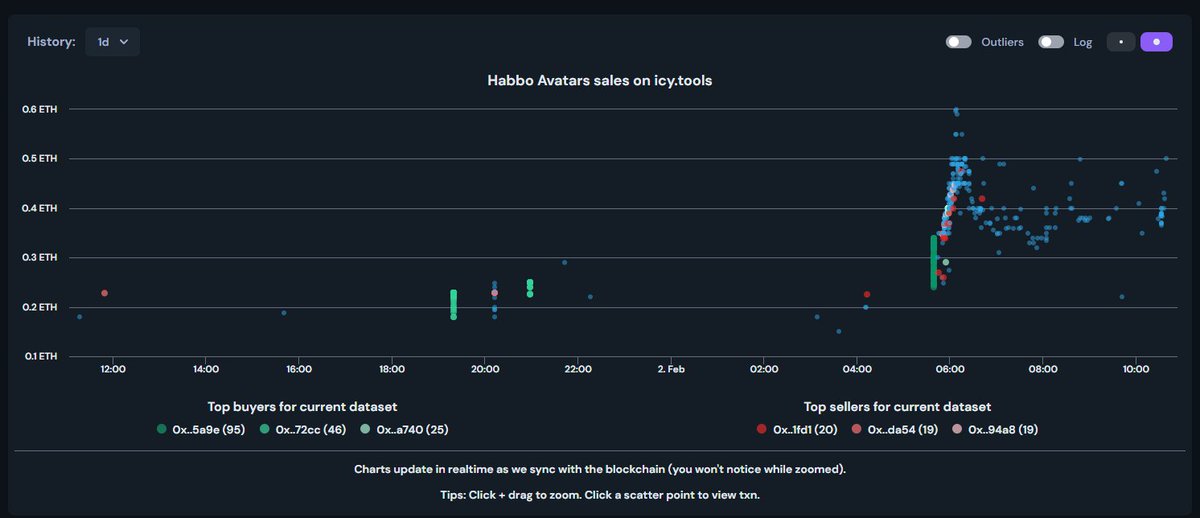Click top buyer 0x..72cc (46) legend
Image resolution: width=1200 pixels, height=518 pixels.
click(303, 429)
